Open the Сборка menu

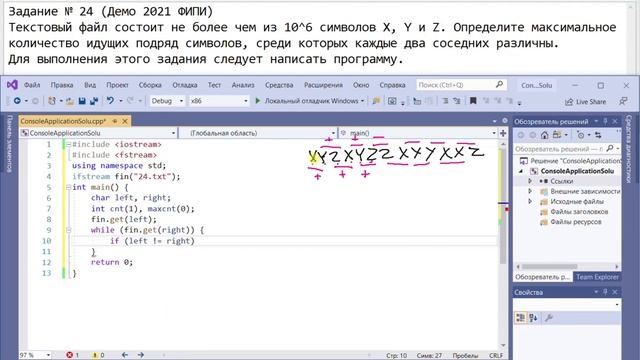tap(150, 85)
